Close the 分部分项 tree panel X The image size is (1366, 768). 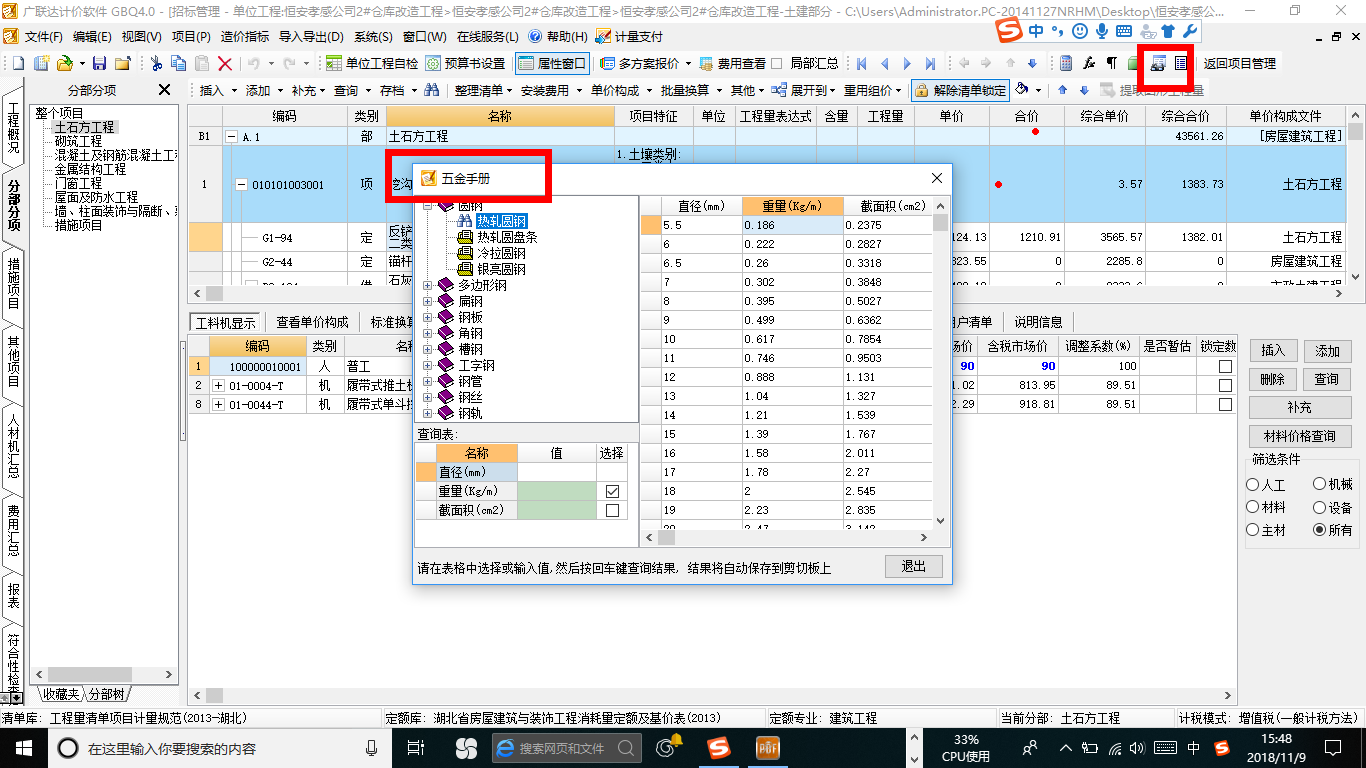coord(165,90)
